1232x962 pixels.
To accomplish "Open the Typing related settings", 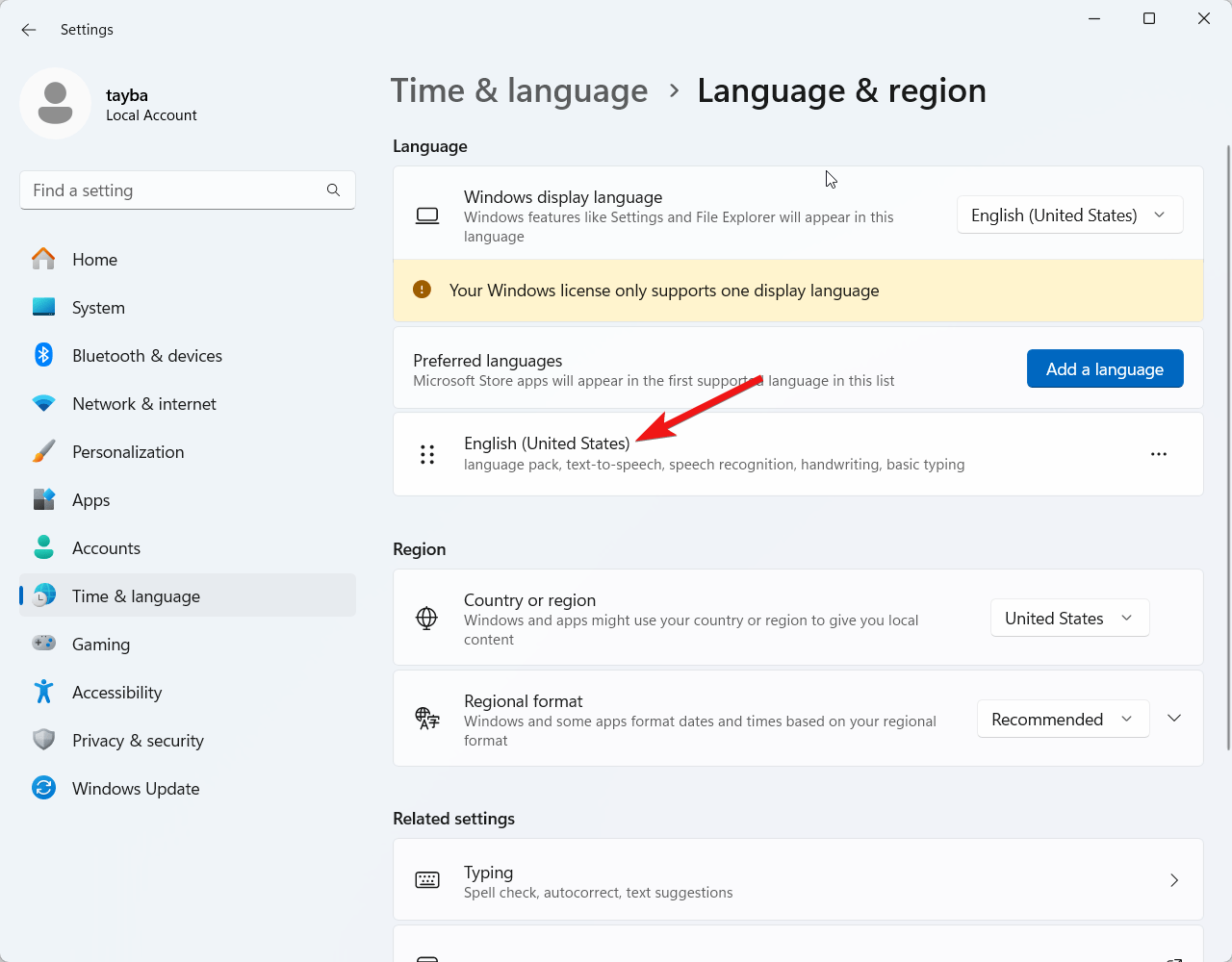I will pyautogui.click(x=797, y=880).
